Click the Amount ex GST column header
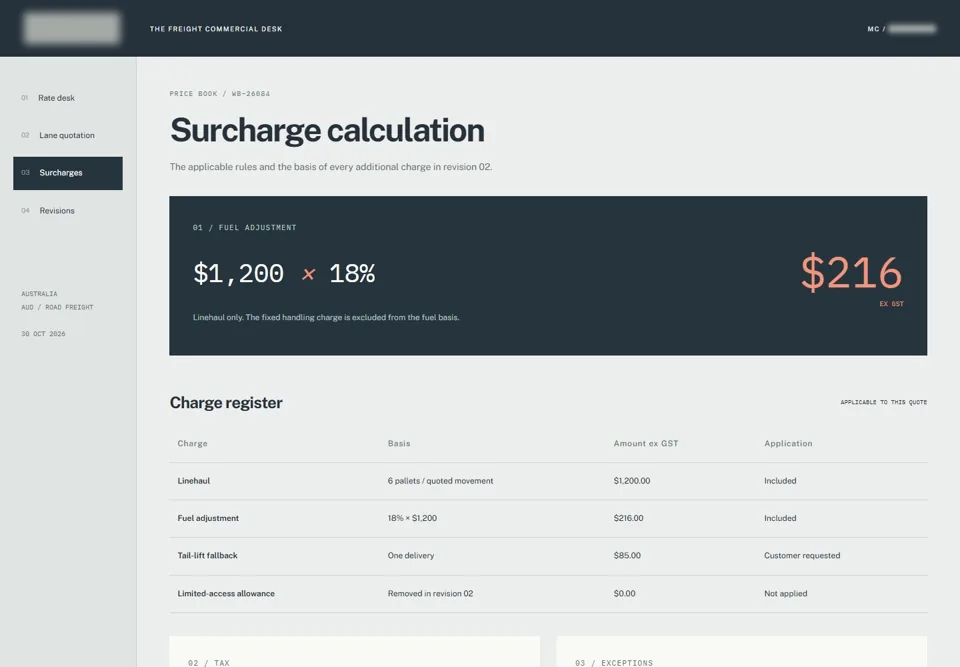Screen dimensions: 960x667 646,443
